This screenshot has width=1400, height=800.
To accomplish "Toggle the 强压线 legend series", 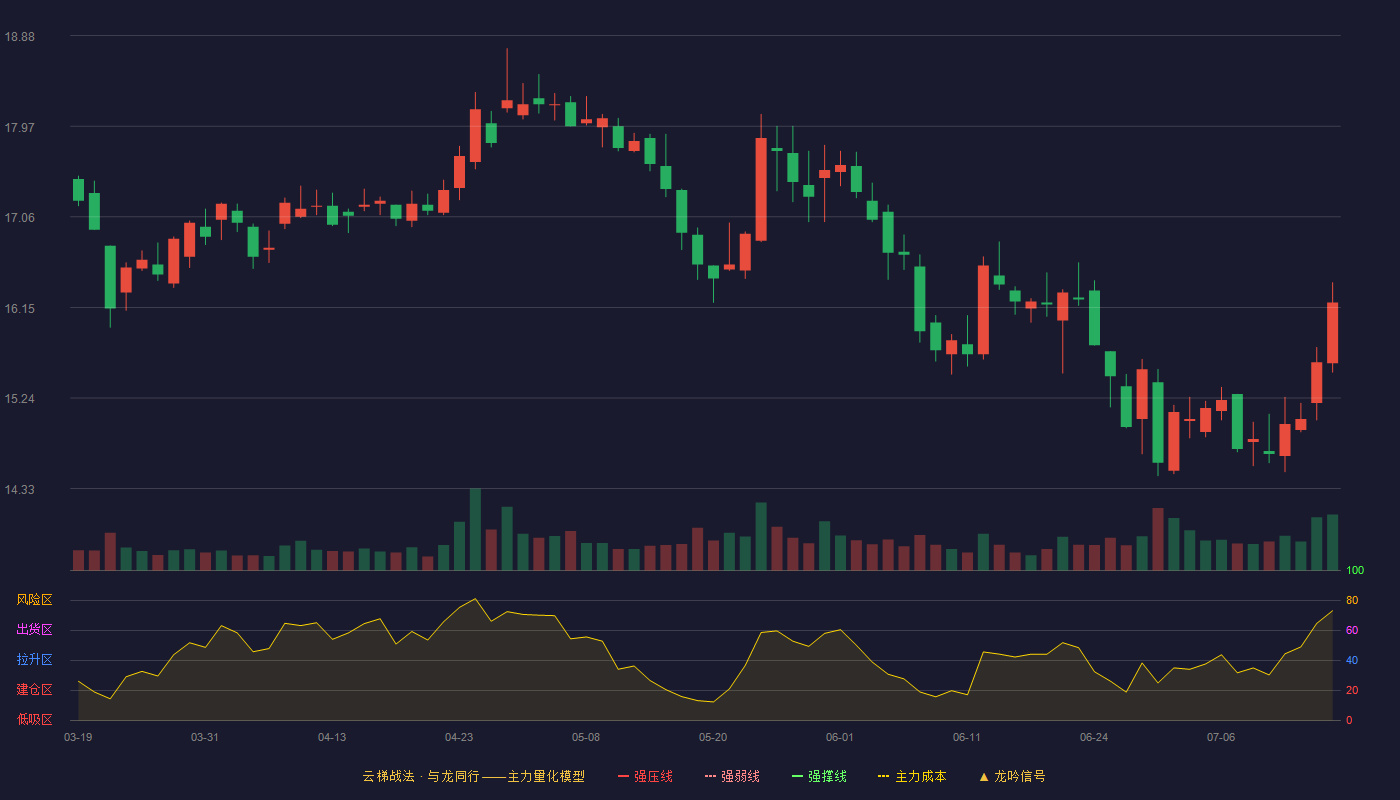I will click(x=645, y=776).
